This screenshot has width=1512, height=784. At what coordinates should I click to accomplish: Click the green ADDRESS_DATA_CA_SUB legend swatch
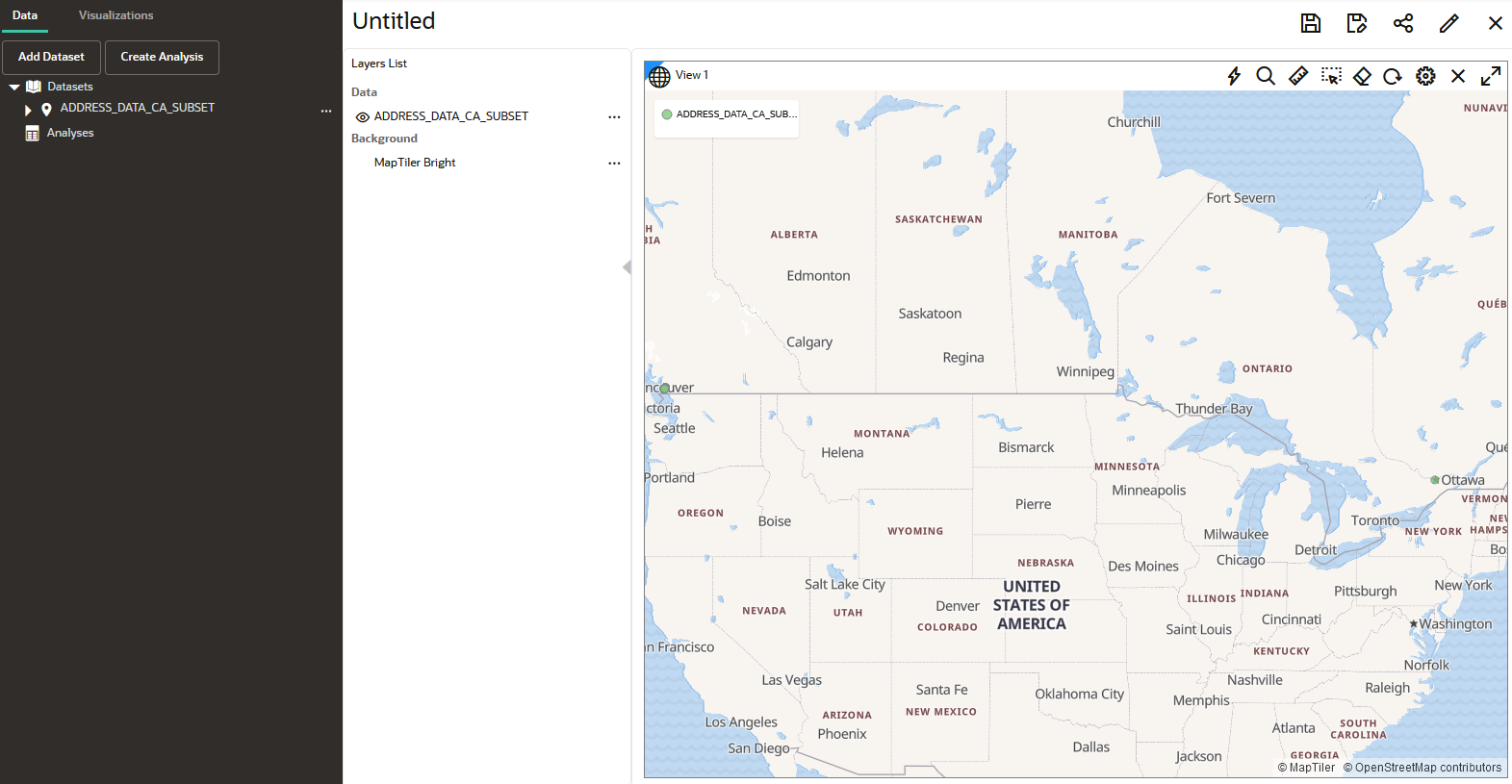[667, 114]
